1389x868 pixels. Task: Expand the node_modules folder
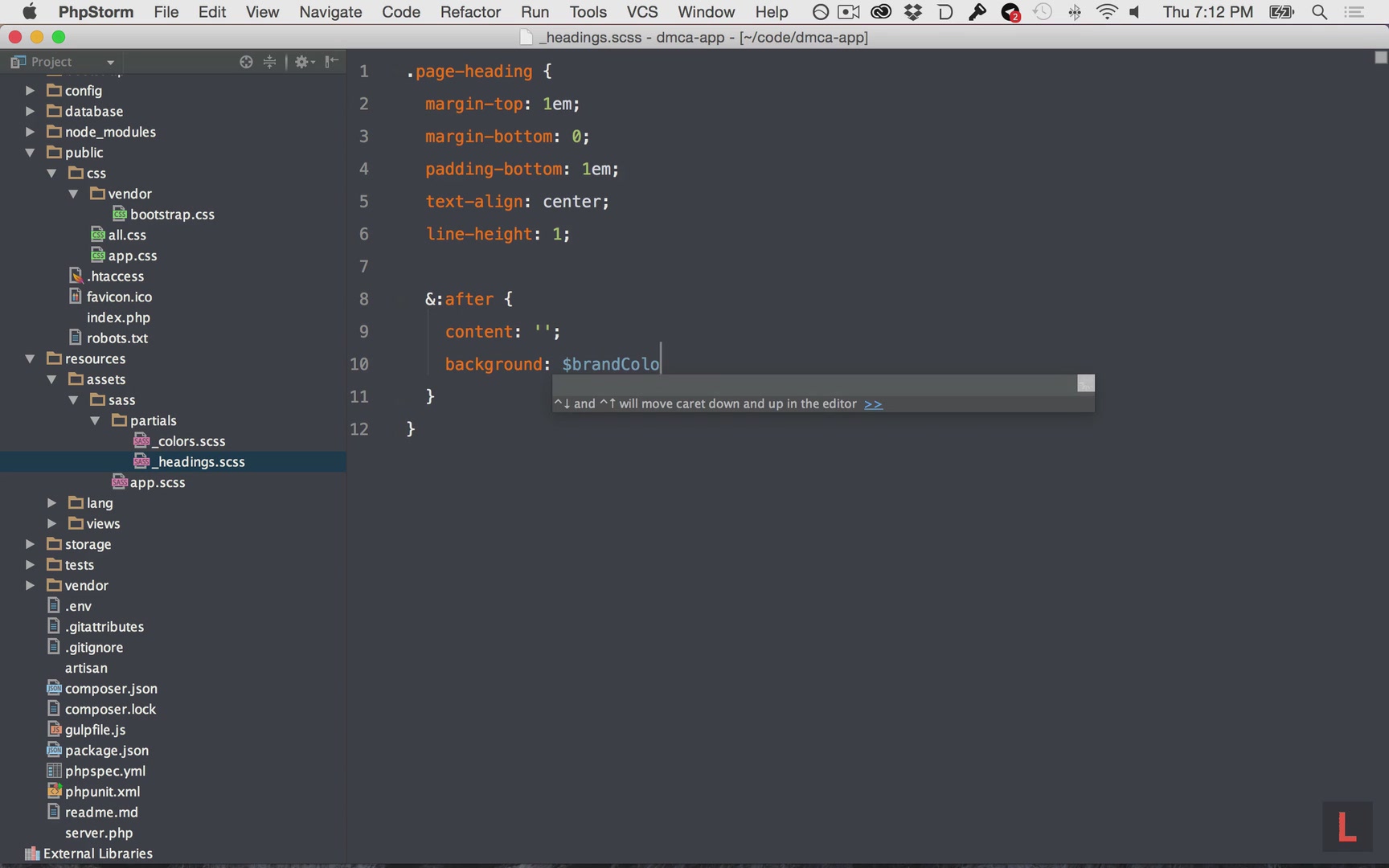click(x=30, y=132)
